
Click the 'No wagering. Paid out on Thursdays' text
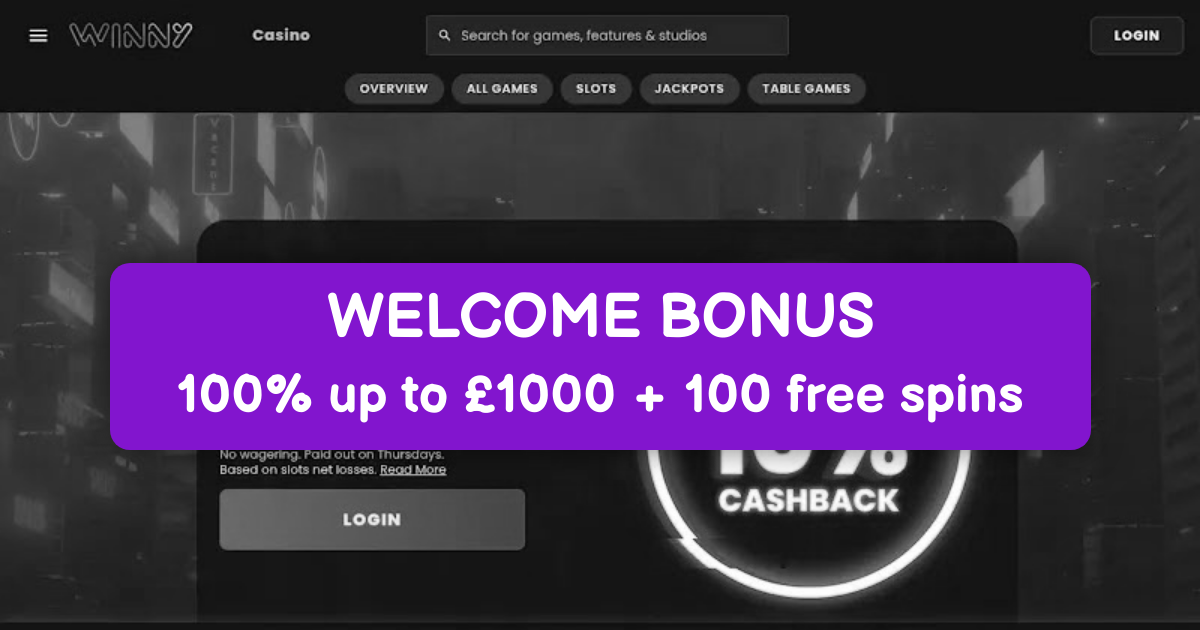[x=332, y=455]
